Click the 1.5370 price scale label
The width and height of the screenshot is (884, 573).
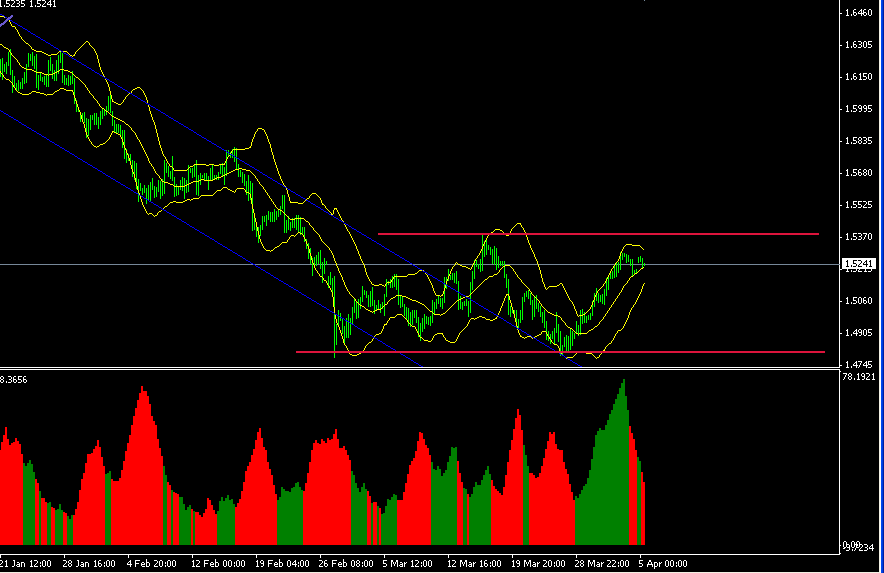(x=858, y=237)
